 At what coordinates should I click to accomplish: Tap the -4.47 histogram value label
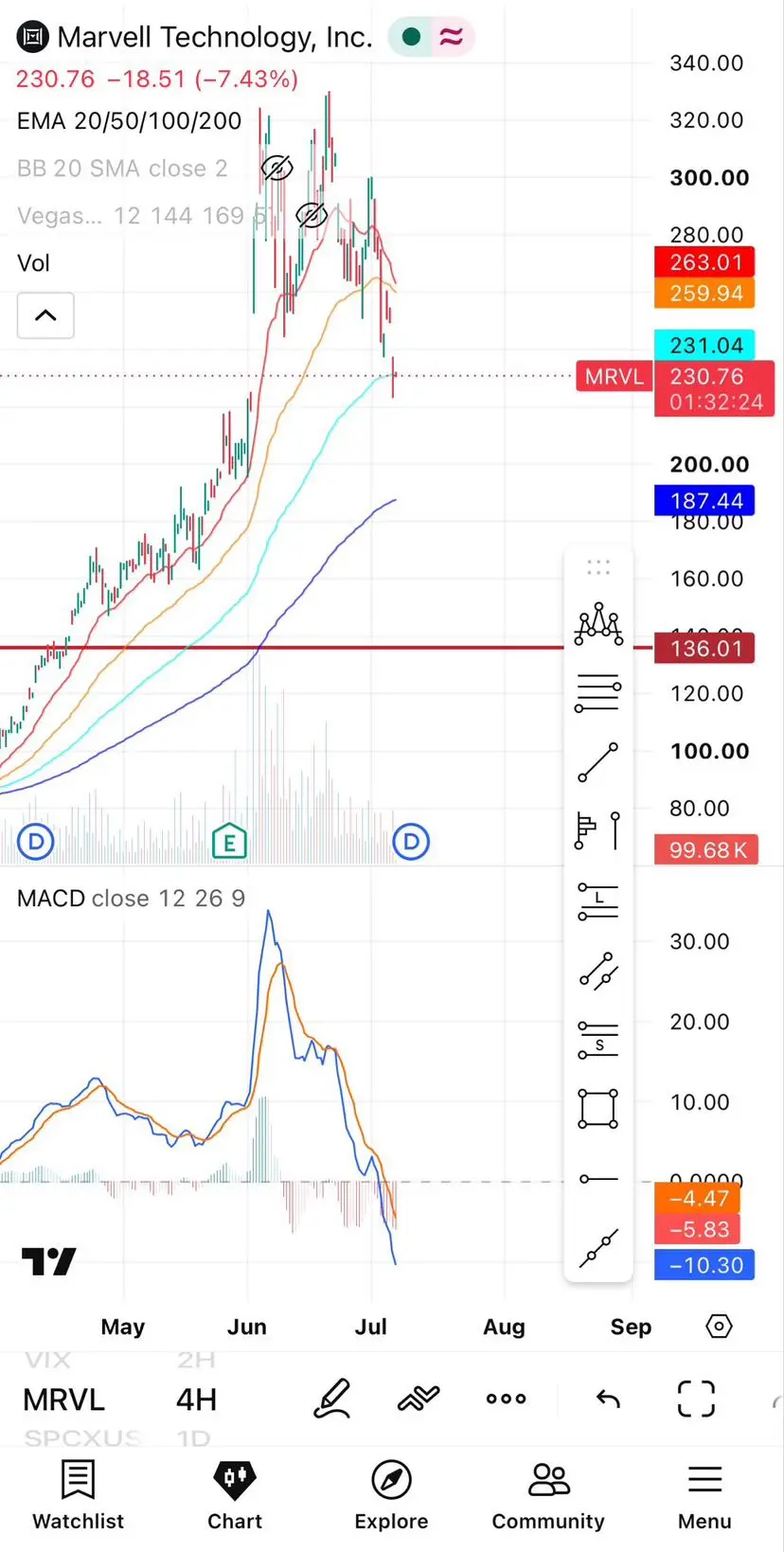(x=697, y=1198)
